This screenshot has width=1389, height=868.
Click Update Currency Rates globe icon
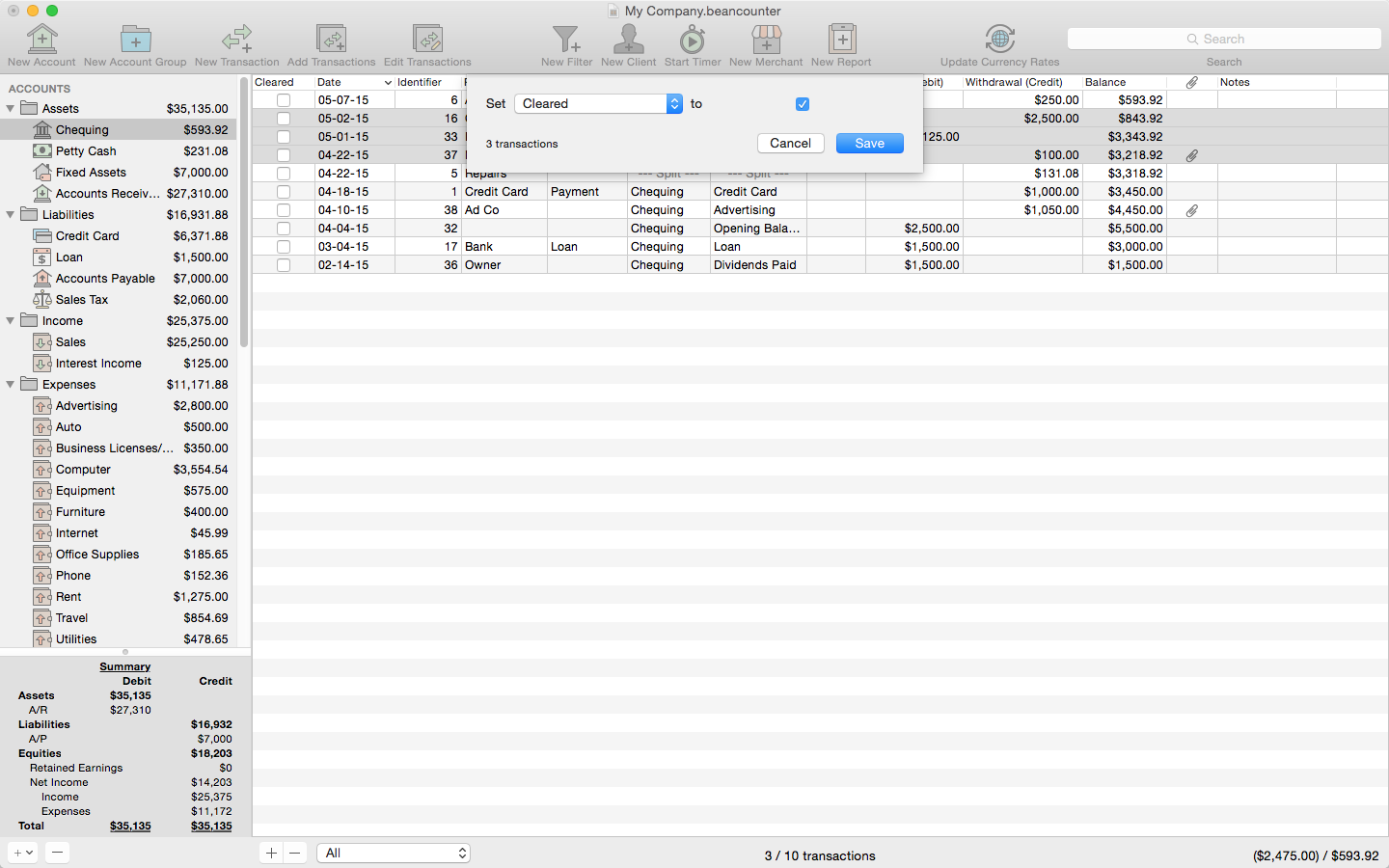[999, 40]
